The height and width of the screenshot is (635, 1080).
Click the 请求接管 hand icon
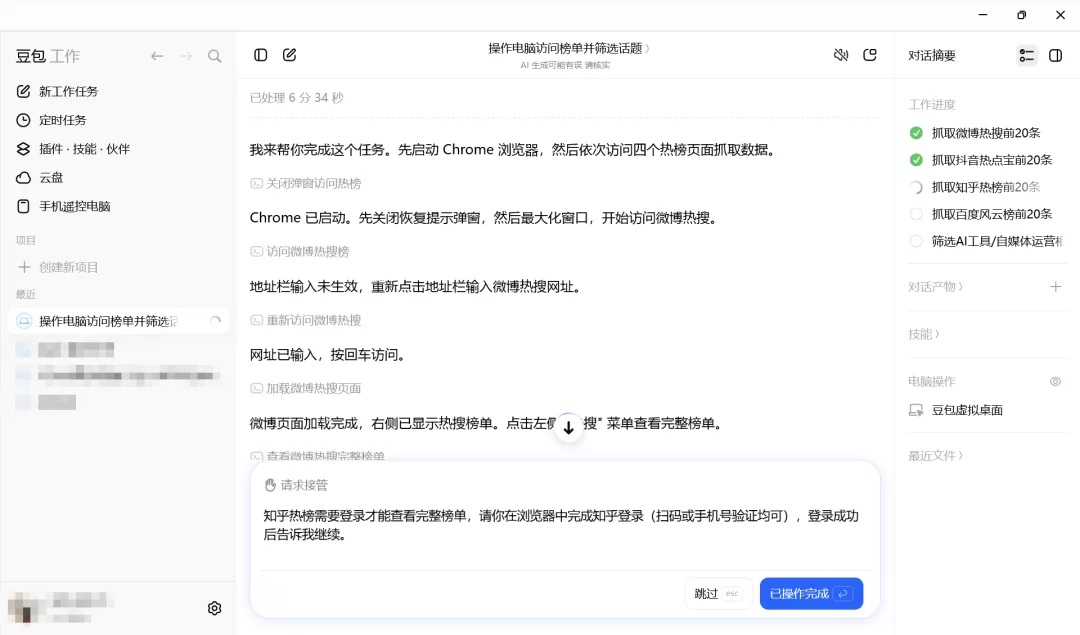(270, 486)
